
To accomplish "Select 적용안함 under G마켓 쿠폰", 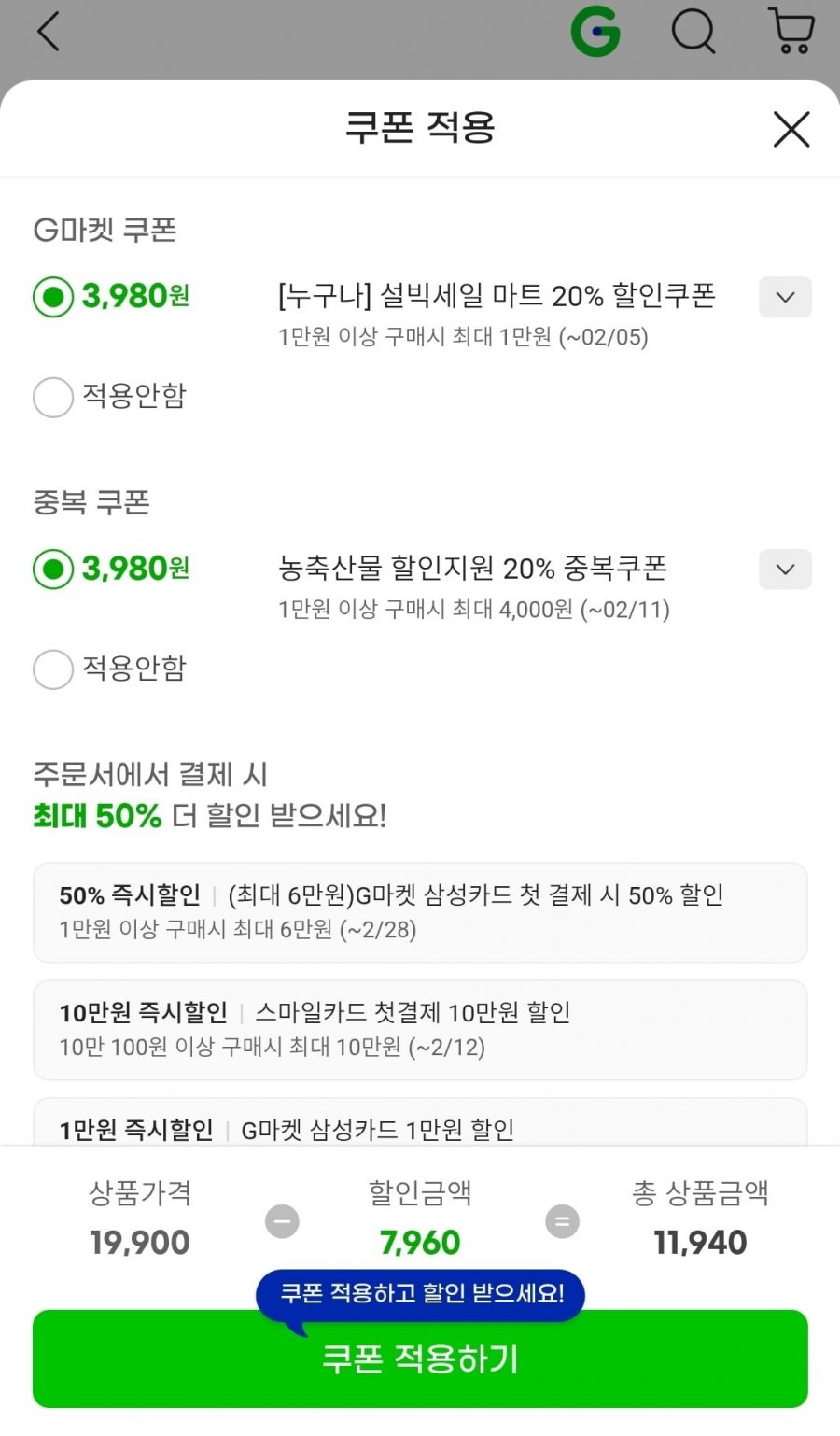I will pos(53,397).
